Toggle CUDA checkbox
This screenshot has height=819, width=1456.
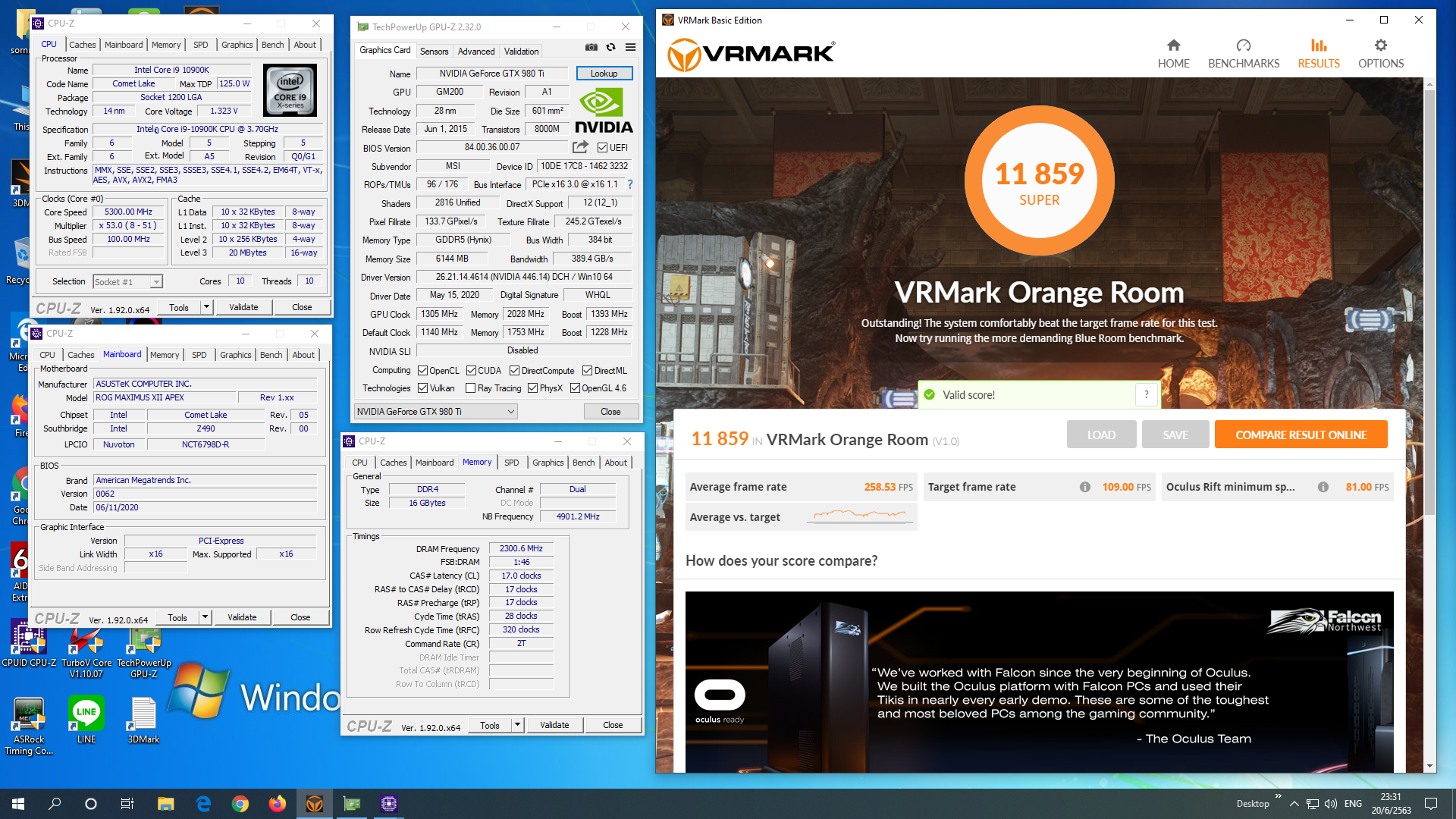tap(471, 370)
